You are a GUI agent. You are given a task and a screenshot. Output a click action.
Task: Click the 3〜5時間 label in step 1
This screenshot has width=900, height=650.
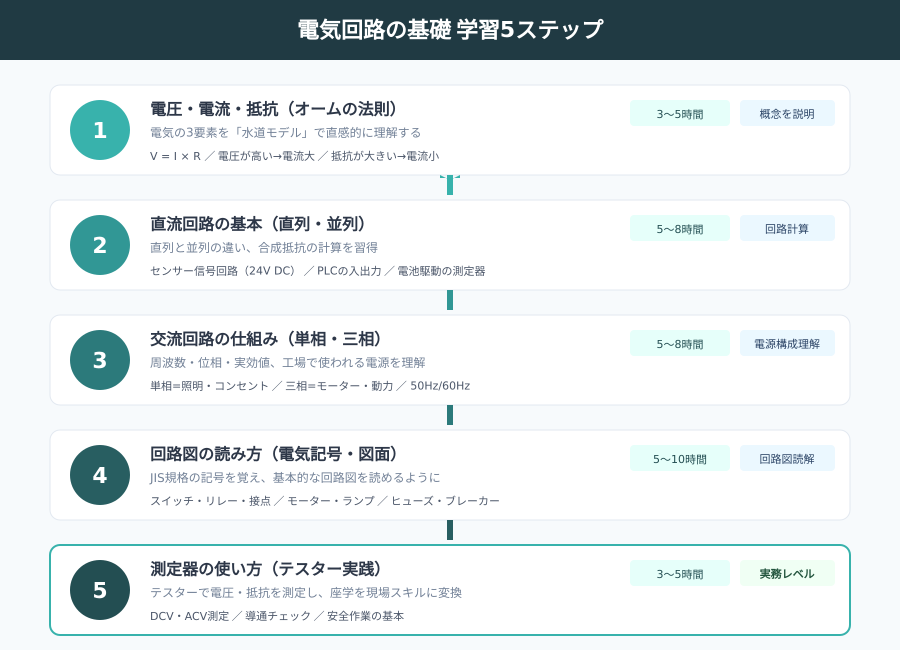coord(679,114)
